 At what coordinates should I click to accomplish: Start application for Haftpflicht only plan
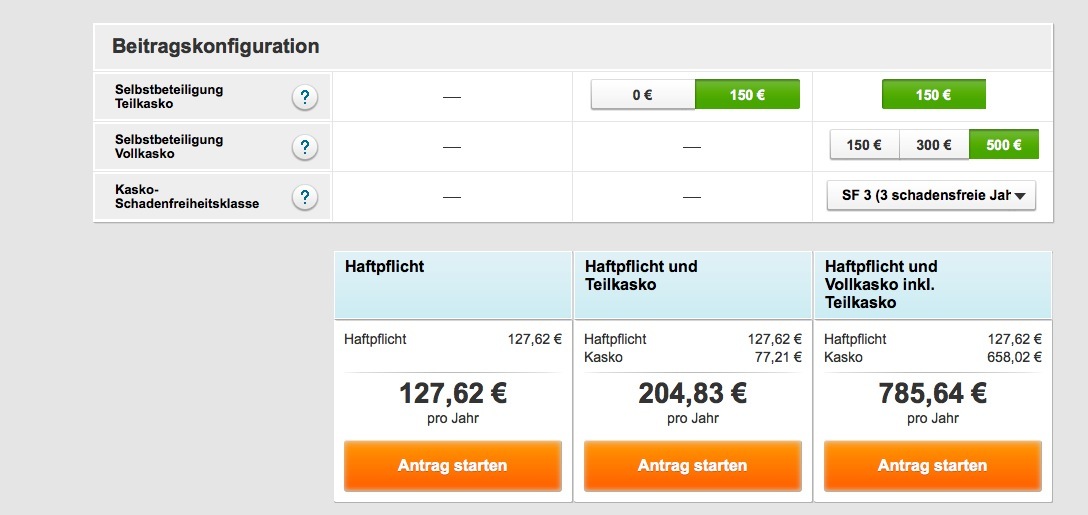452,466
